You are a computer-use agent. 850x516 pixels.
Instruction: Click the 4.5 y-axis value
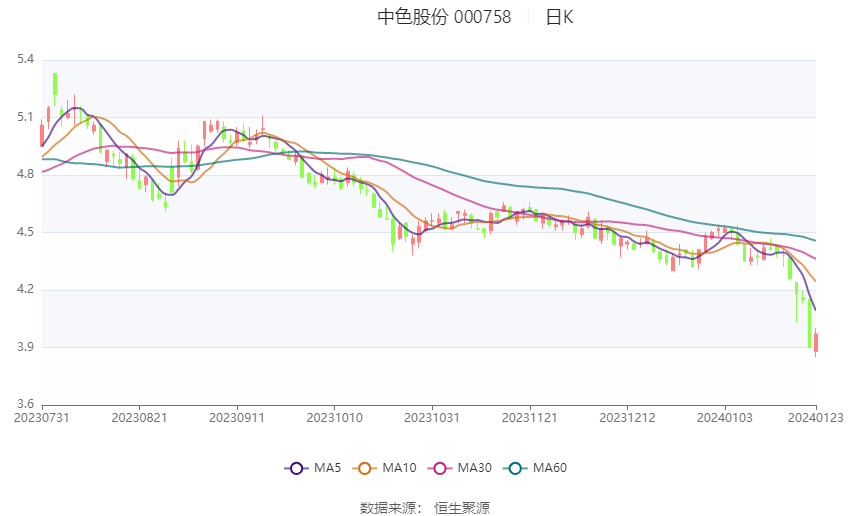coord(25,232)
